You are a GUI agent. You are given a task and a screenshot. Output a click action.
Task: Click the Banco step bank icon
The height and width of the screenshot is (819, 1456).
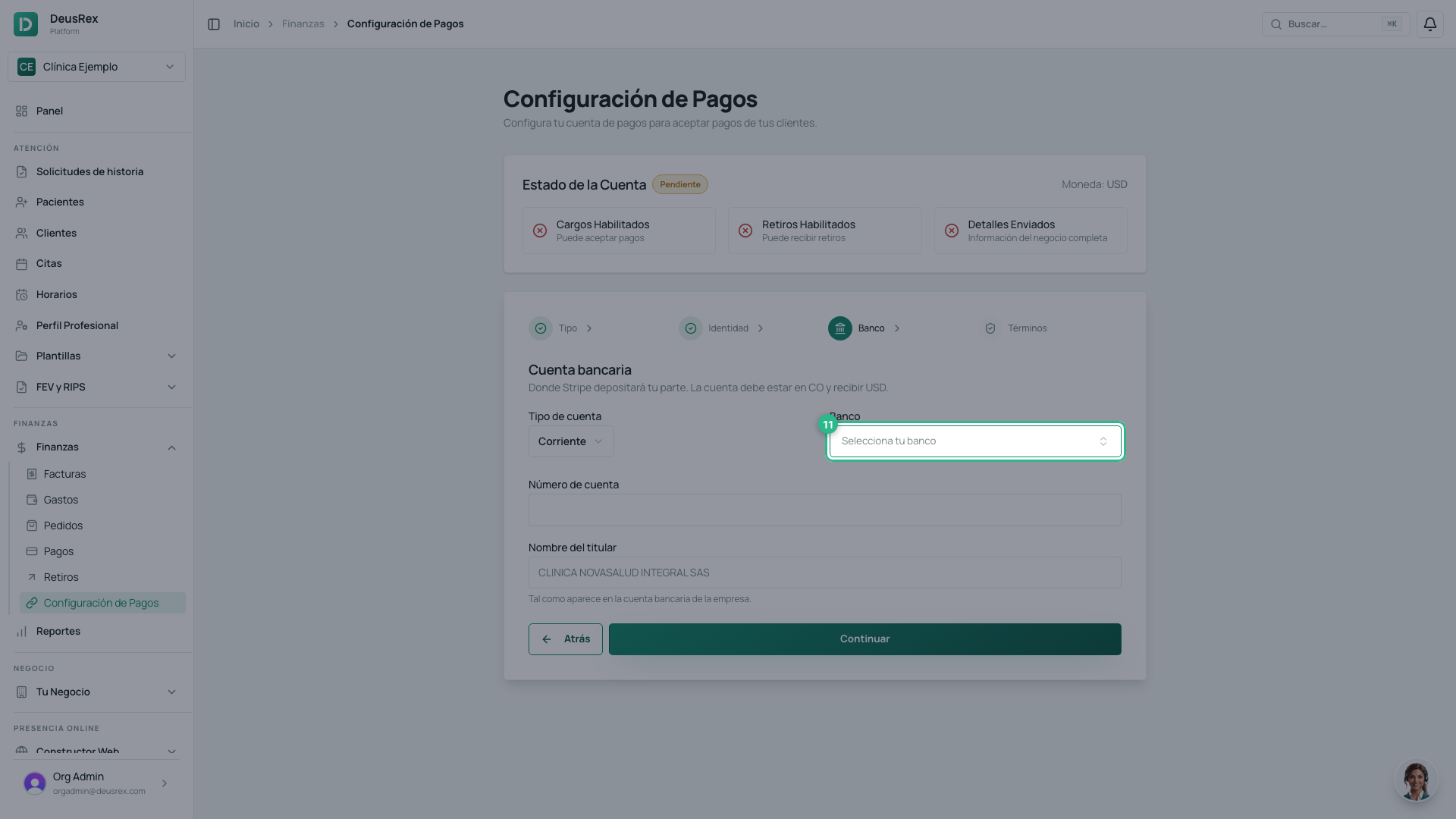839,328
